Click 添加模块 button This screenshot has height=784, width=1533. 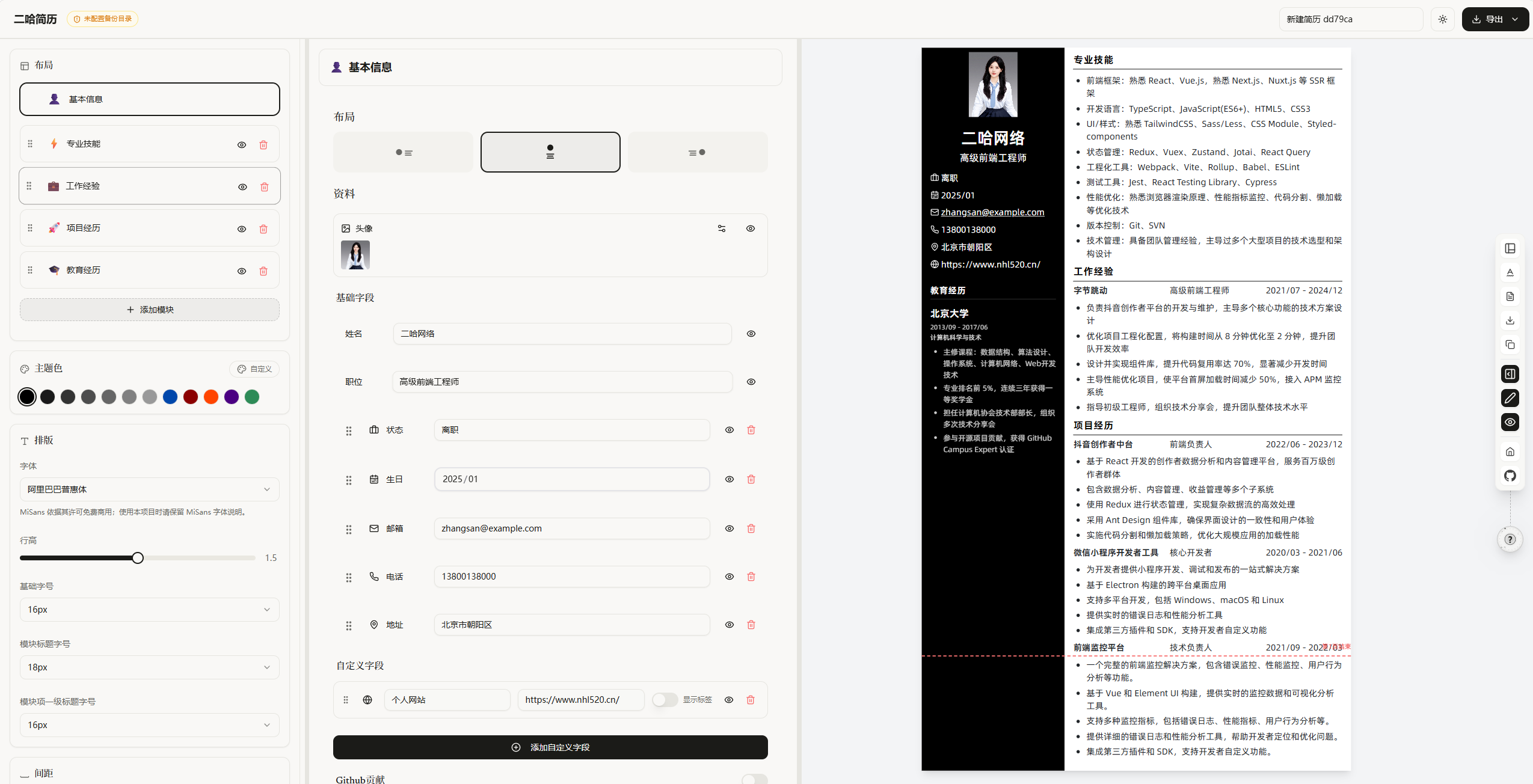[x=150, y=310]
